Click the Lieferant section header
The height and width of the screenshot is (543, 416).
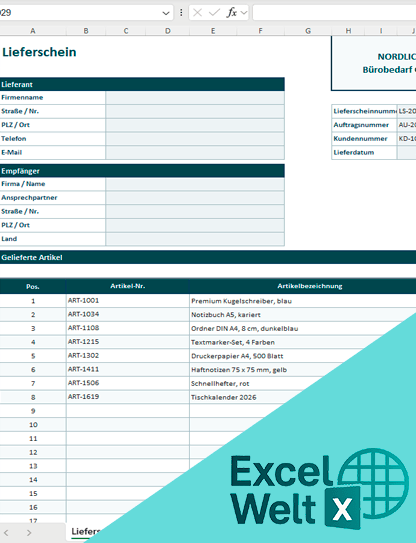(142, 84)
